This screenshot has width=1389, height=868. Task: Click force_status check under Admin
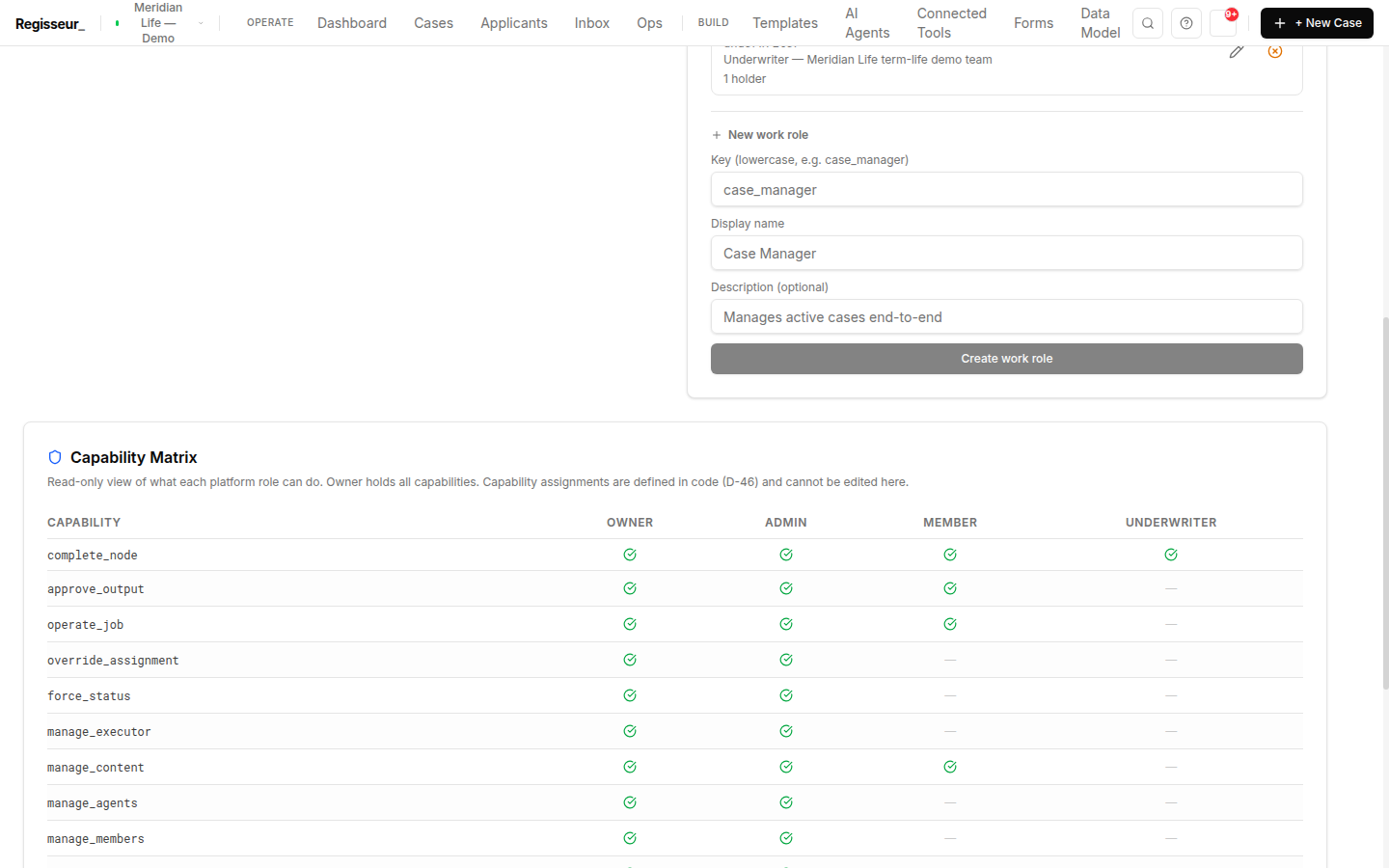(786, 695)
